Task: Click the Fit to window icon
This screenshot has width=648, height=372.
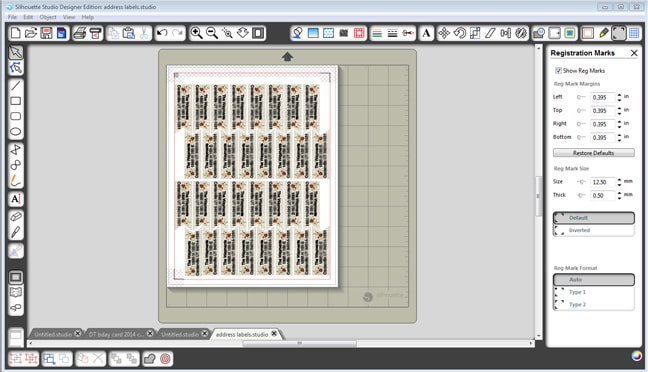Action: click(258, 33)
